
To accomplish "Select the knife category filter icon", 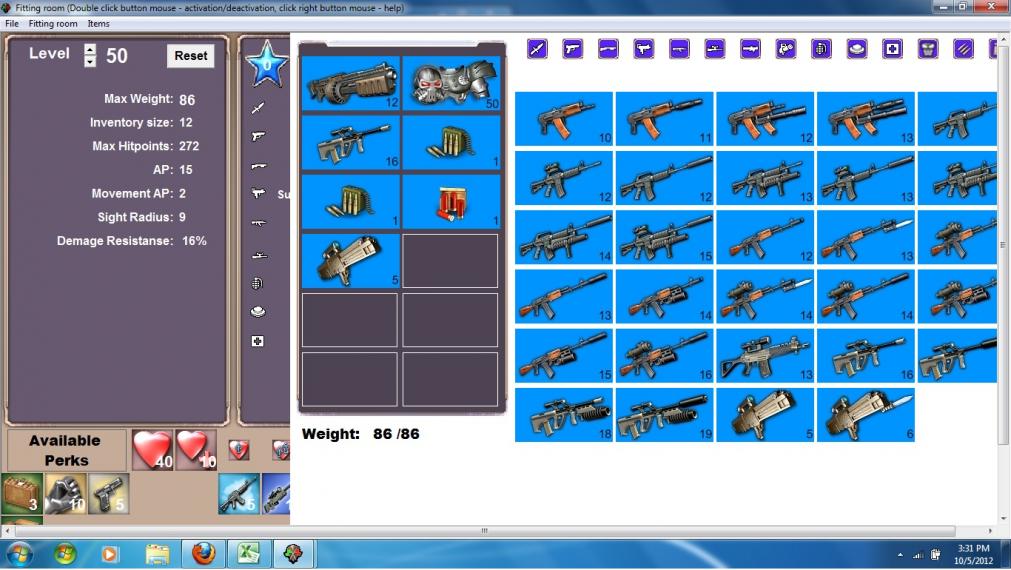I will coord(537,48).
